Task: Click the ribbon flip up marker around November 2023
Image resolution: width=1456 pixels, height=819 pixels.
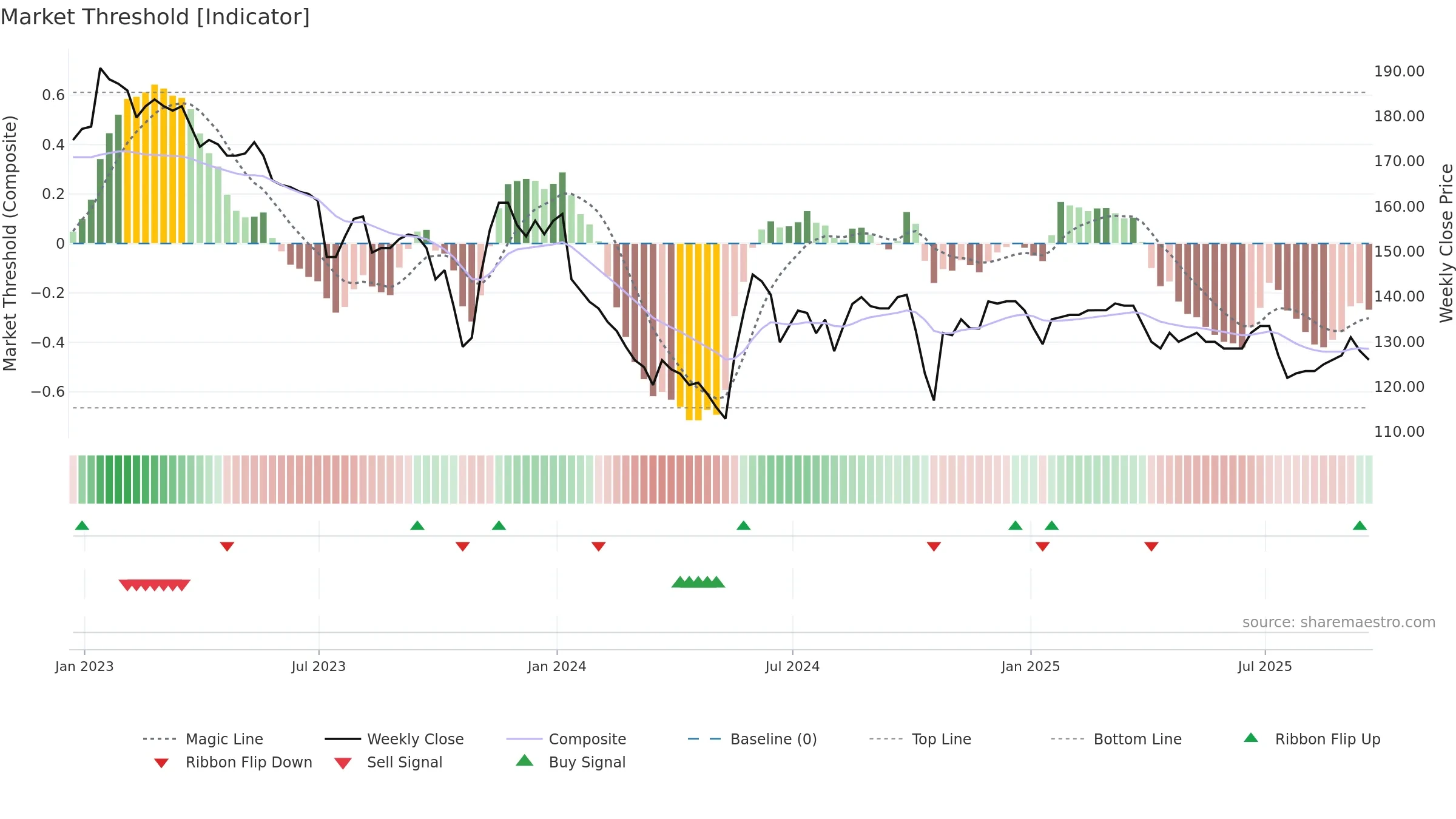Action: pyautogui.click(x=499, y=525)
